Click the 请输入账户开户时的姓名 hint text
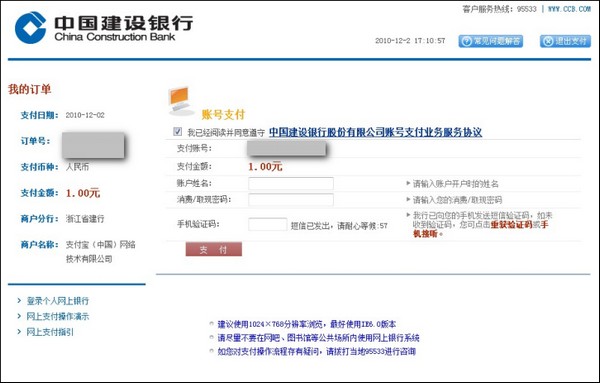The width and height of the screenshot is (600, 383). (x=456, y=184)
